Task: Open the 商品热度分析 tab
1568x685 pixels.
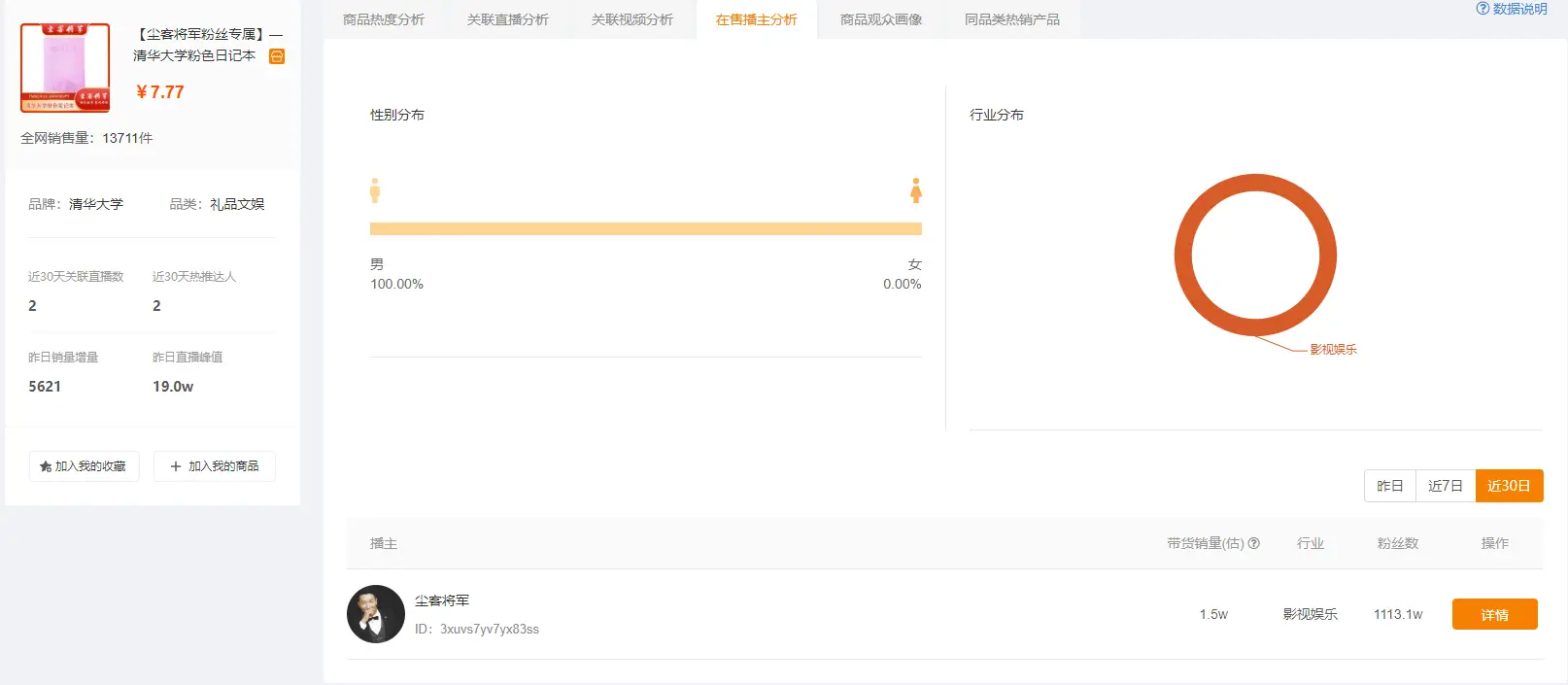Action: point(384,19)
